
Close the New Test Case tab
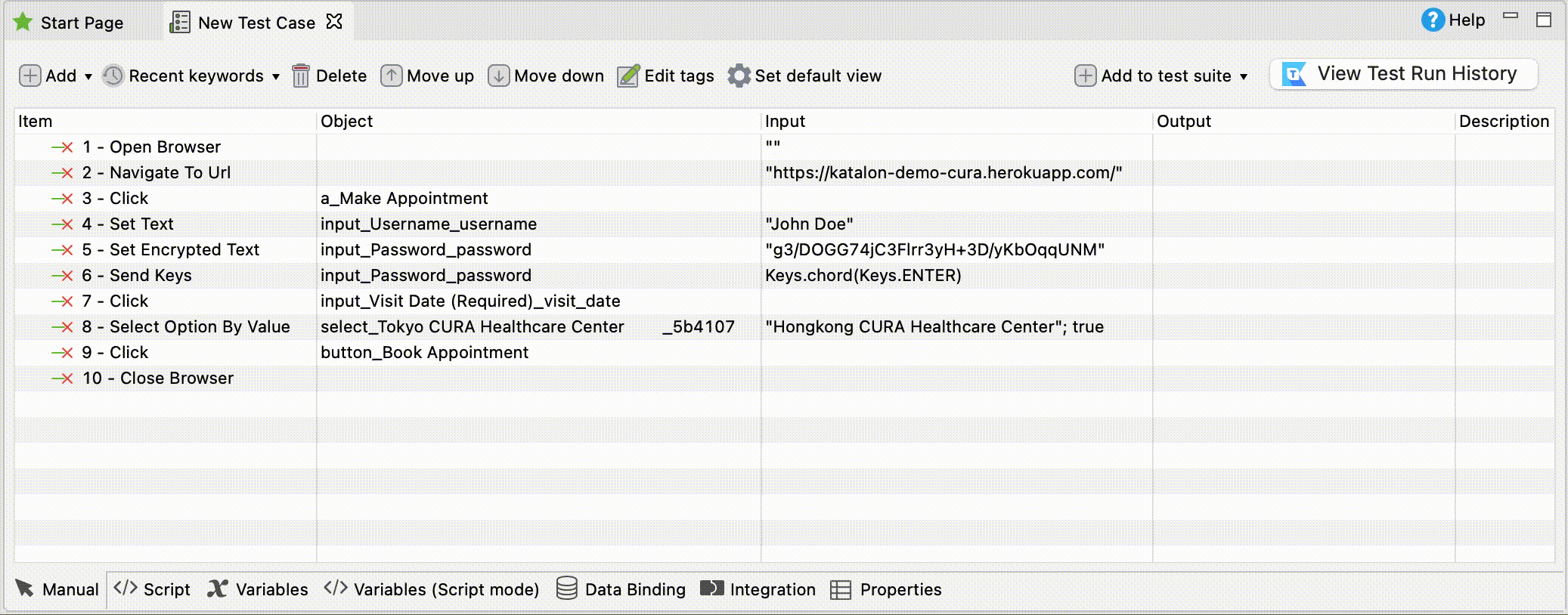tap(334, 22)
